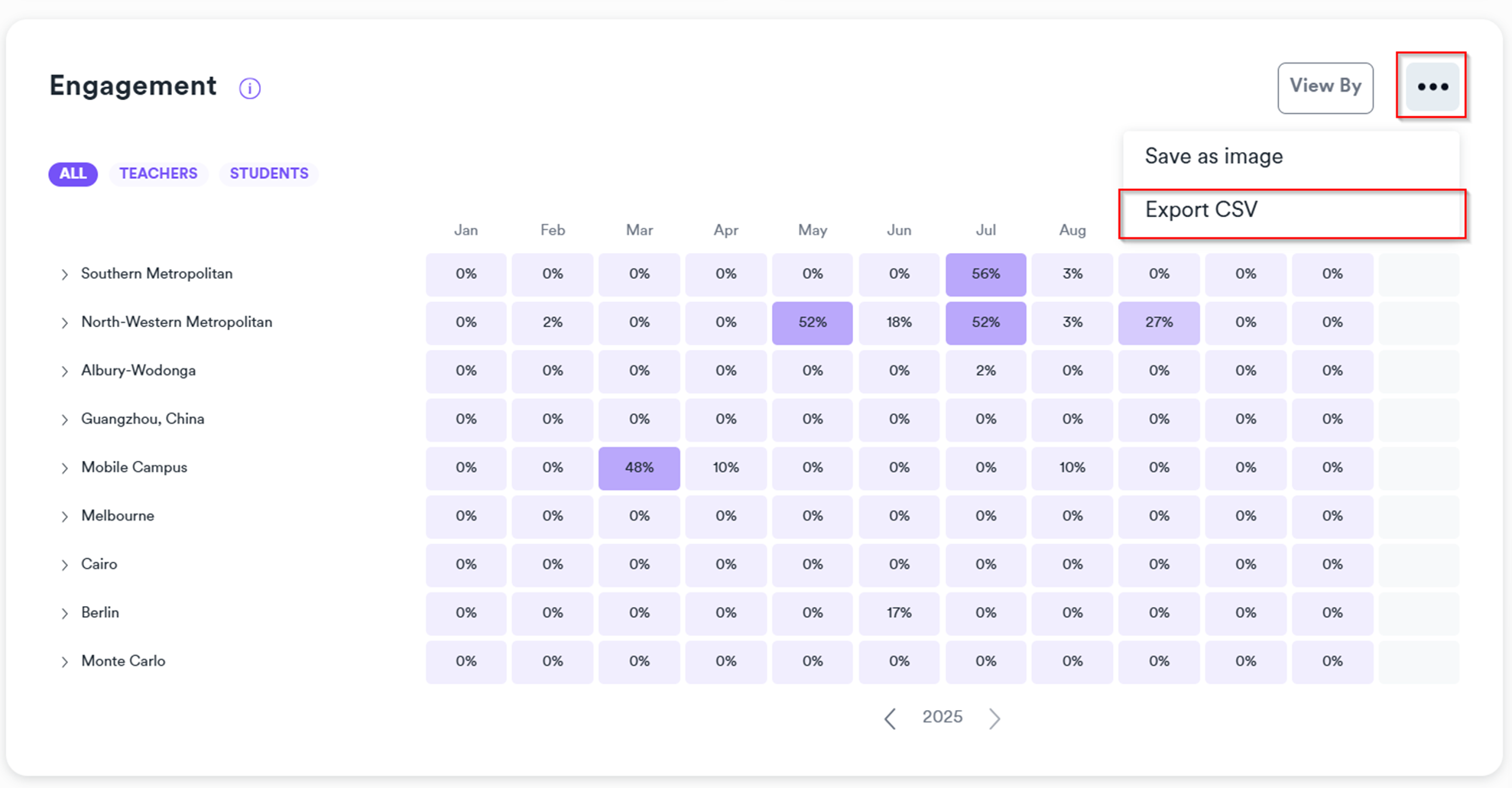Switch filter to TEACHERS
Viewport: 1512px width, 788px height.
coord(158,174)
